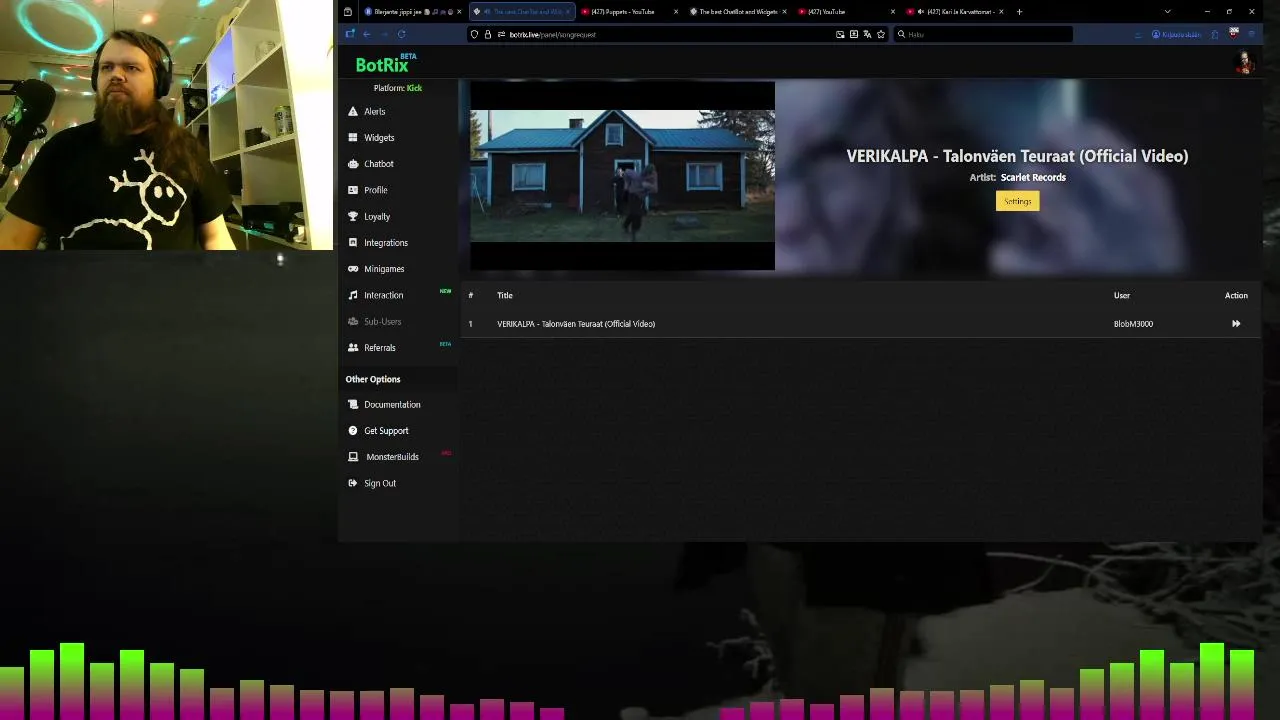Screen dimensions: 1280x720
Task: Open the Interaction music note icon
Action: click(353, 295)
